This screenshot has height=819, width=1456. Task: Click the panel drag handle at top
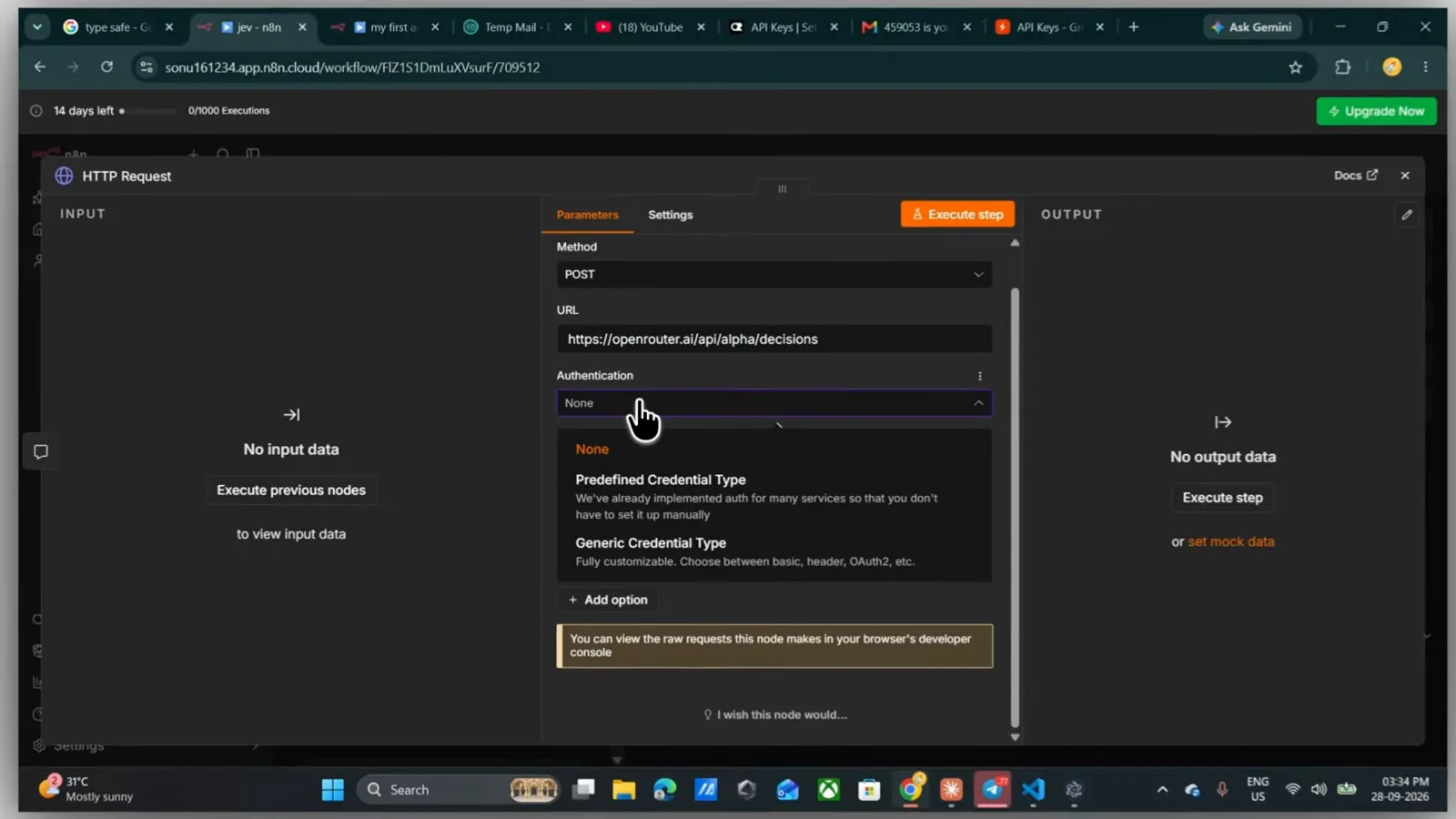[782, 189]
